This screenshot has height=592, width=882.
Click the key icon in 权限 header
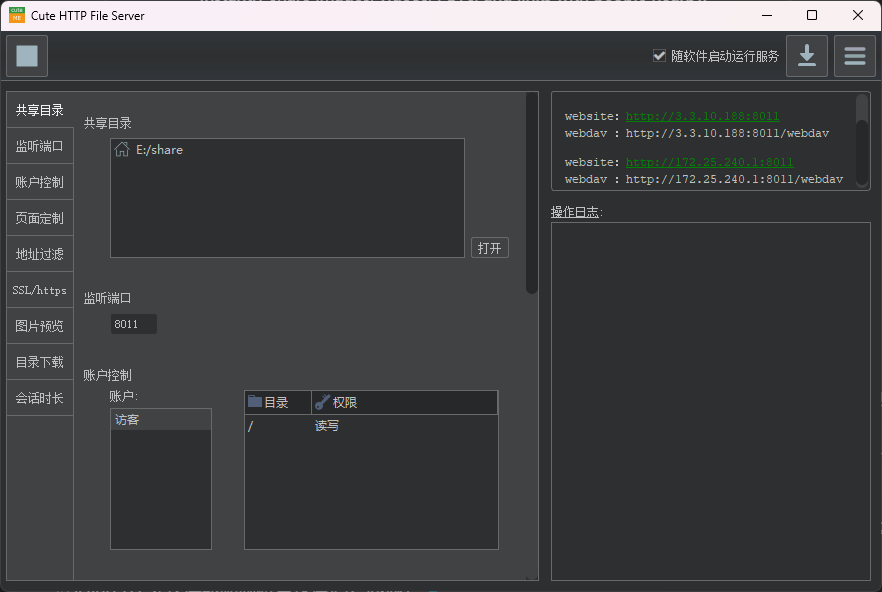click(x=322, y=402)
